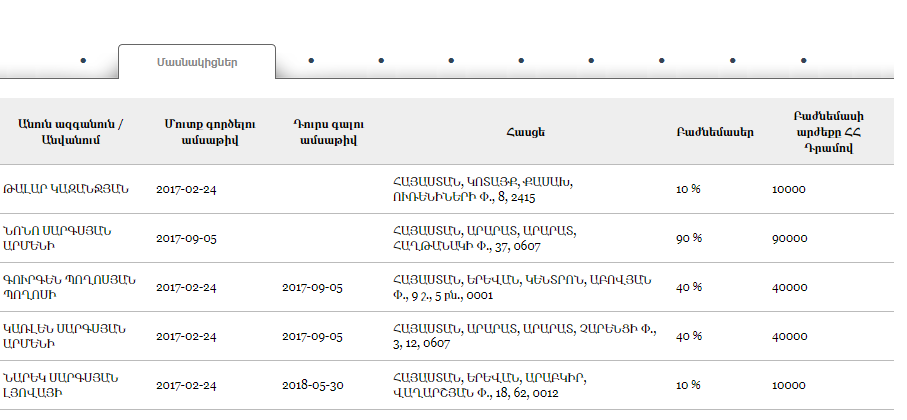Select participant ԳՈՒՐԳԵՆ ՊՈՂՈՍՅԱՆ ՊՈՂՈՍԻ
Image resolution: width=907 pixels, height=420 pixels.
[x=69, y=287]
